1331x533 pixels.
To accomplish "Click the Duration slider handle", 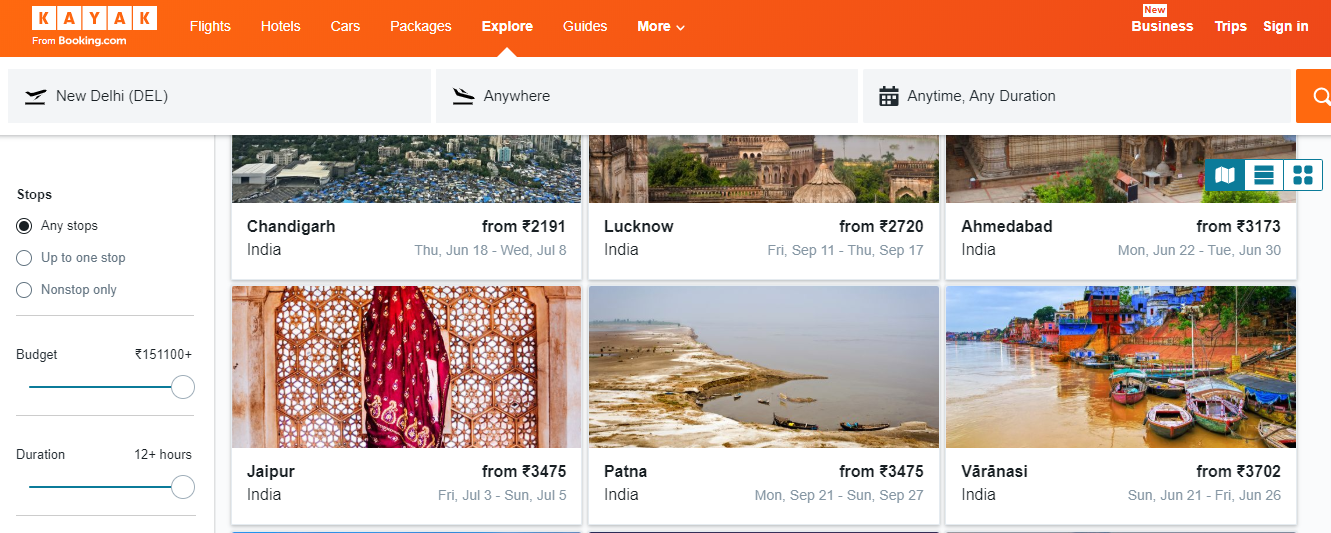I will pyautogui.click(x=183, y=487).
